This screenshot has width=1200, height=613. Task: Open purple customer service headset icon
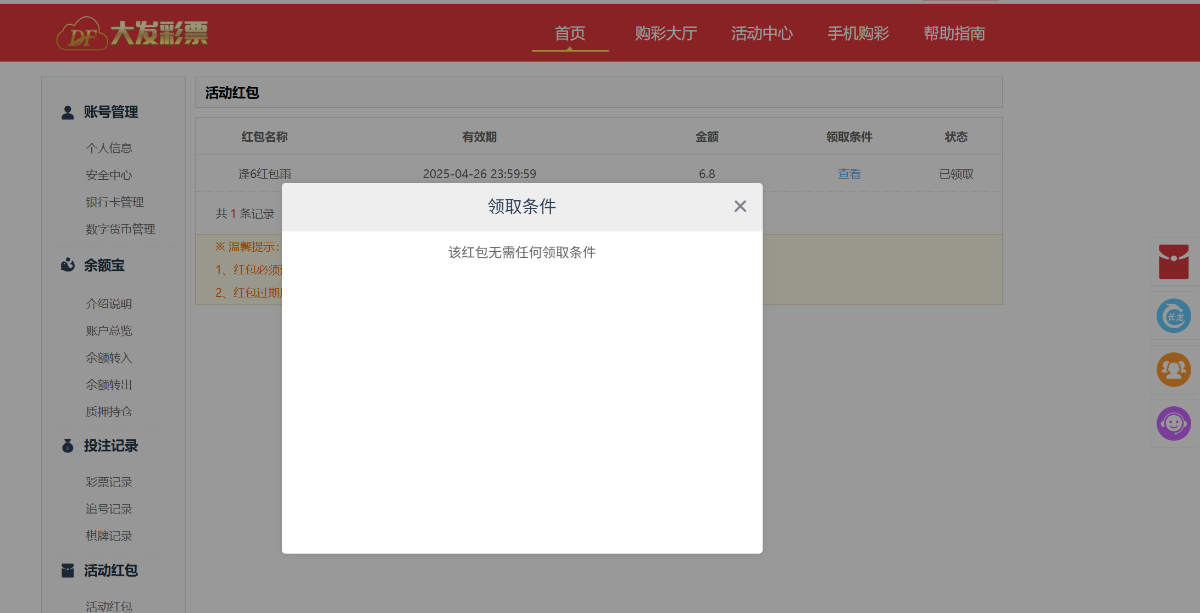pos(1173,423)
